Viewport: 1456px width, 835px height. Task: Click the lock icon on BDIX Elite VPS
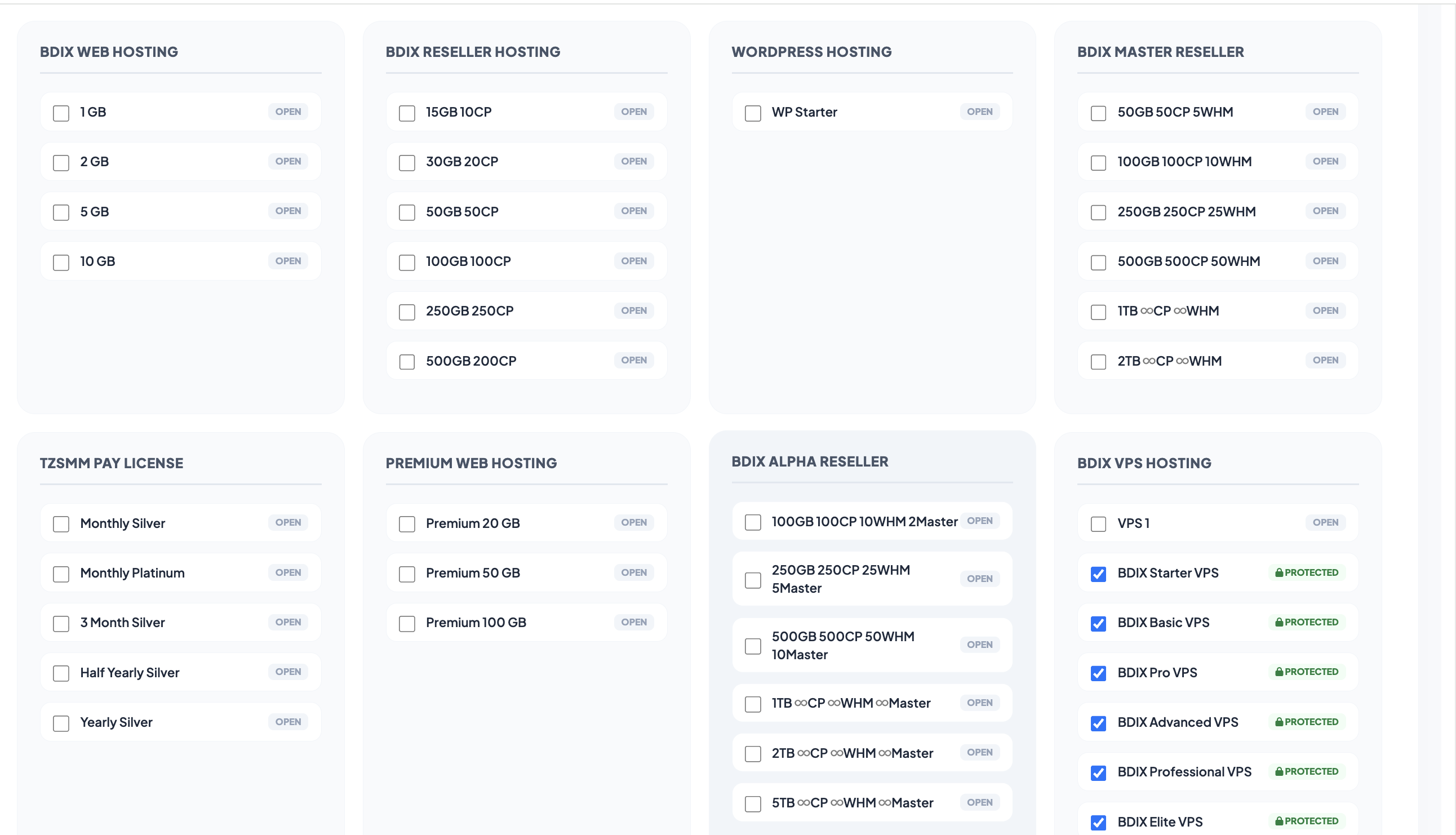1279,821
